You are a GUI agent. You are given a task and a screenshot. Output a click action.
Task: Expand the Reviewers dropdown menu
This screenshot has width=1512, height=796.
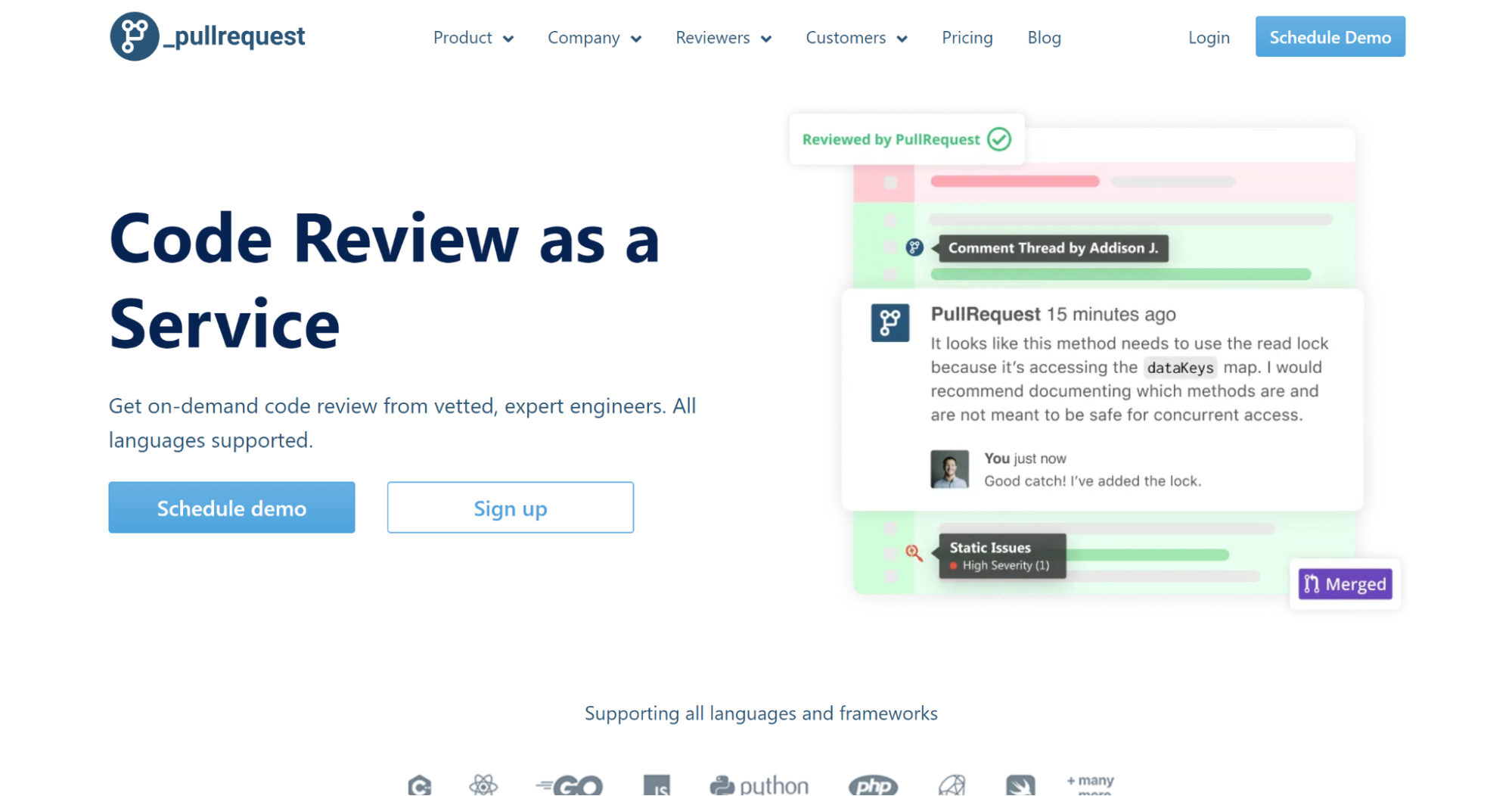723,38
